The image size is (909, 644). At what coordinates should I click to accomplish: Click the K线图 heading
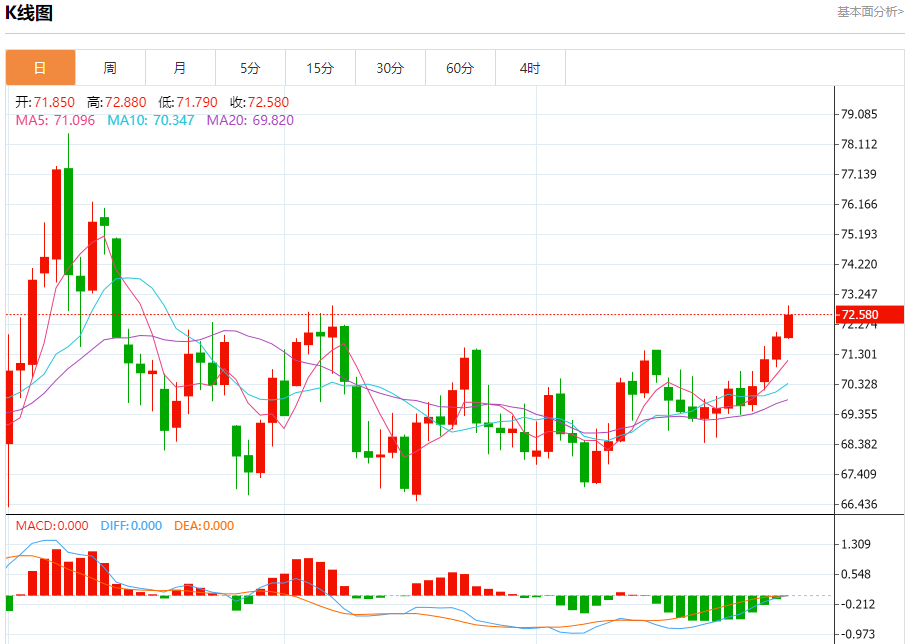pos(29,13)
